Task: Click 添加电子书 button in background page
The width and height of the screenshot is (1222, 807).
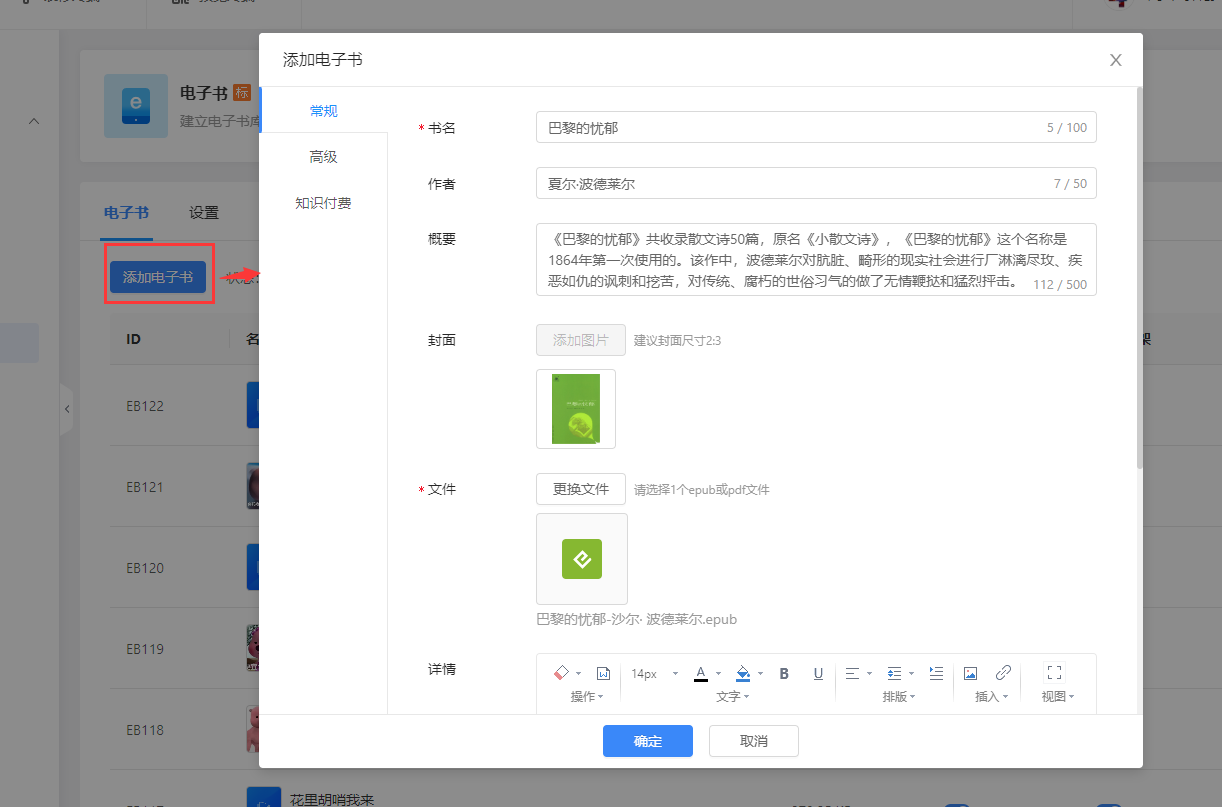Action: 158,277
